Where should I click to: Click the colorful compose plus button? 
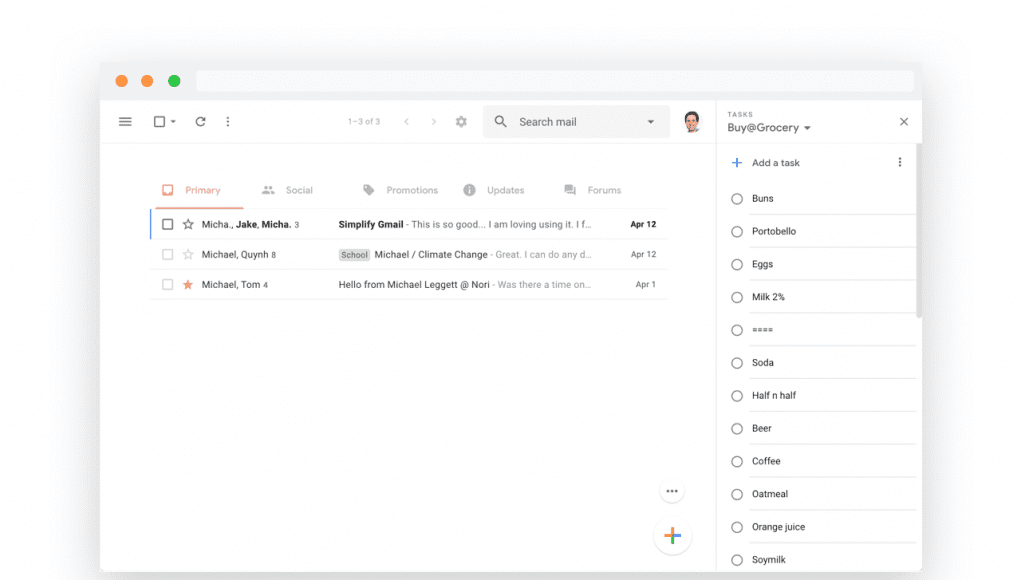(673, 536)
